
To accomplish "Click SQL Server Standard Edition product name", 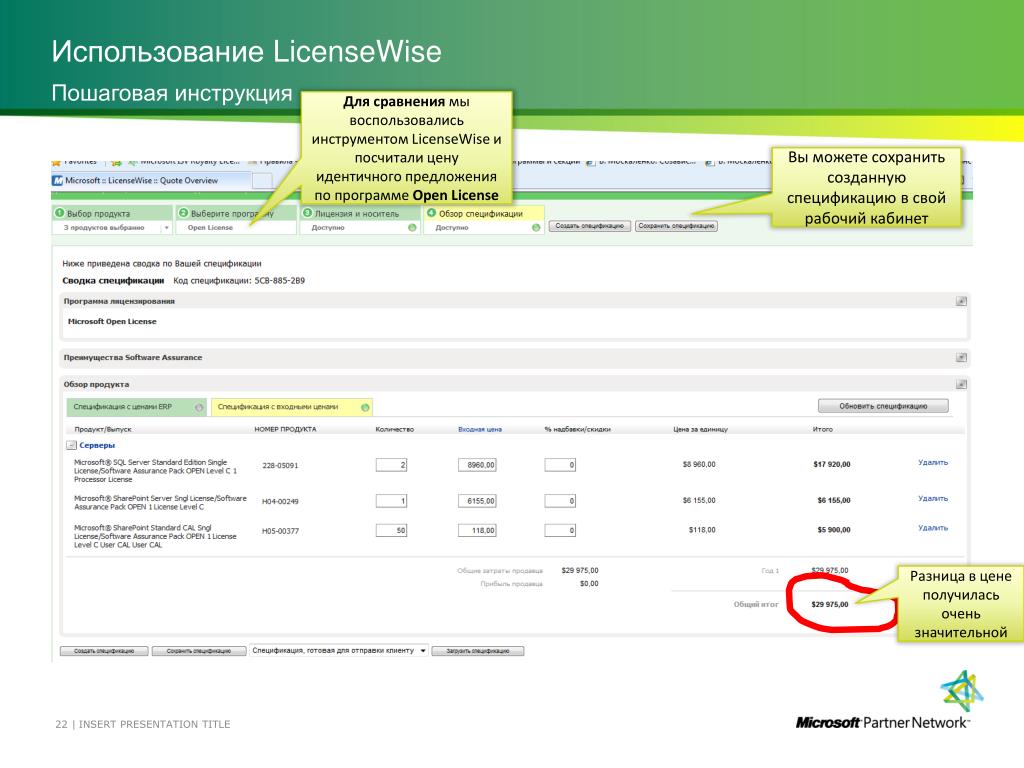I will (155, 470).
